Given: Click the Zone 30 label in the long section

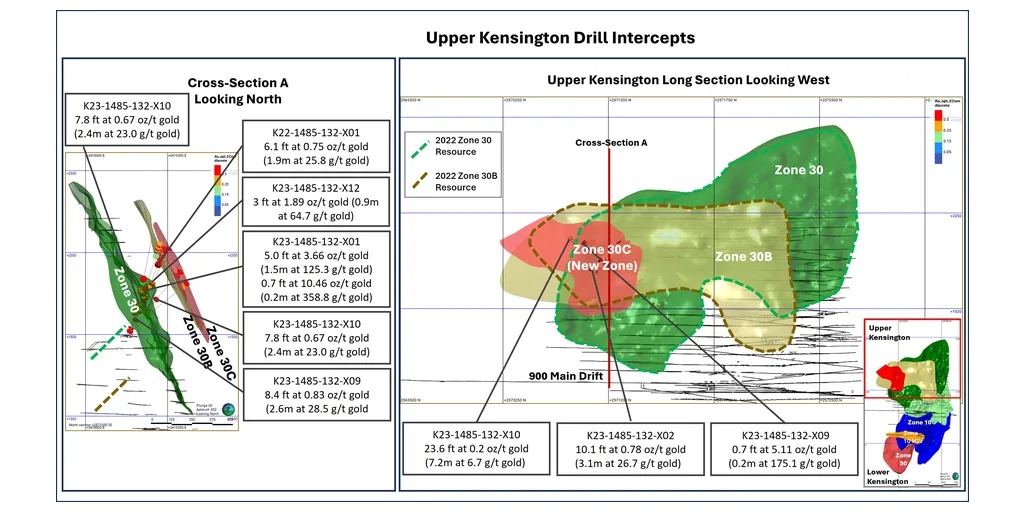Looking at the screenshot, I should pos(798,170).
